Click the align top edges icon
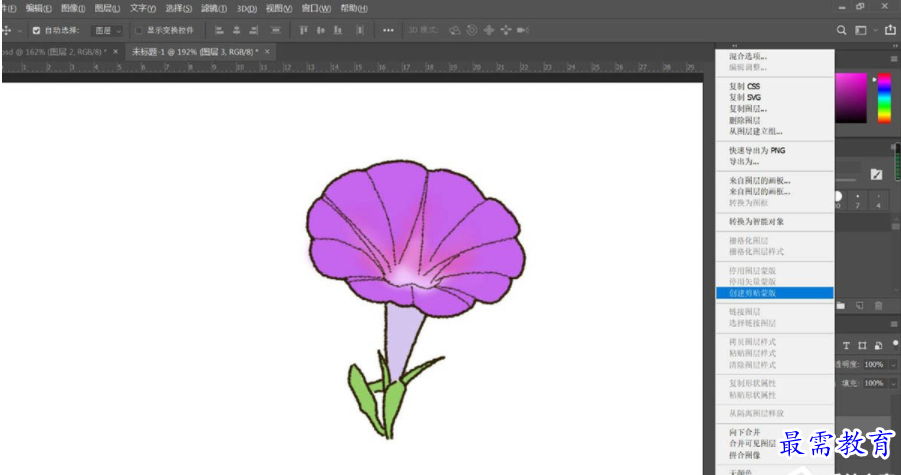The width and height of the screenshot is (901, 475). pyautogui.click(x=304, y=30)
